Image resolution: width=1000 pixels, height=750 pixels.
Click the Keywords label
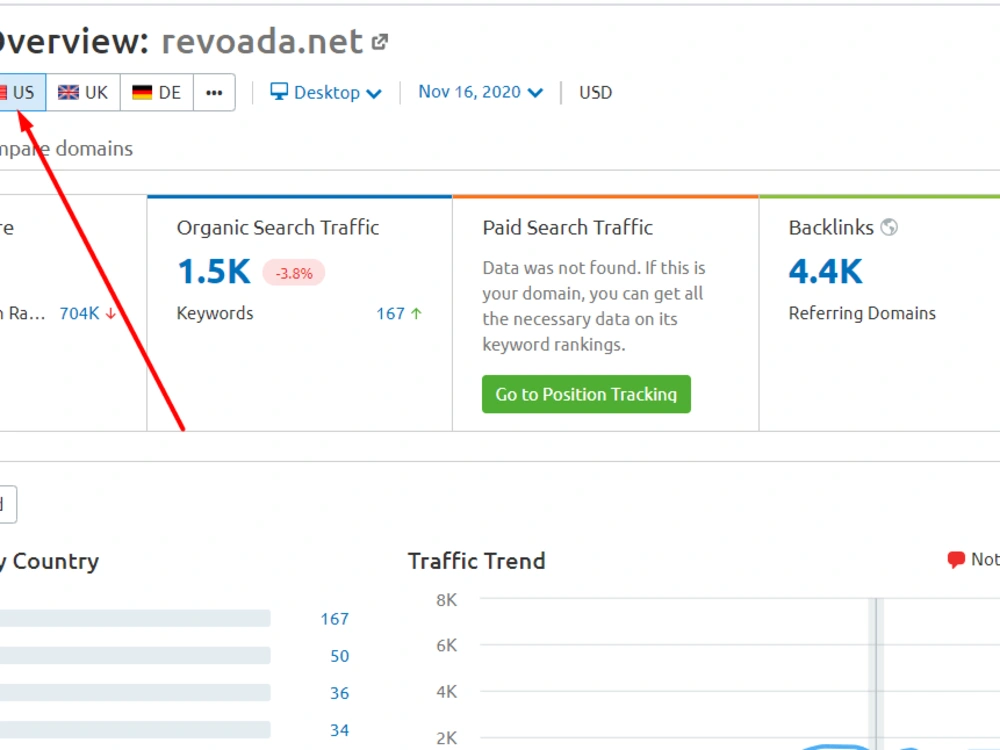(x=215, y=313)
